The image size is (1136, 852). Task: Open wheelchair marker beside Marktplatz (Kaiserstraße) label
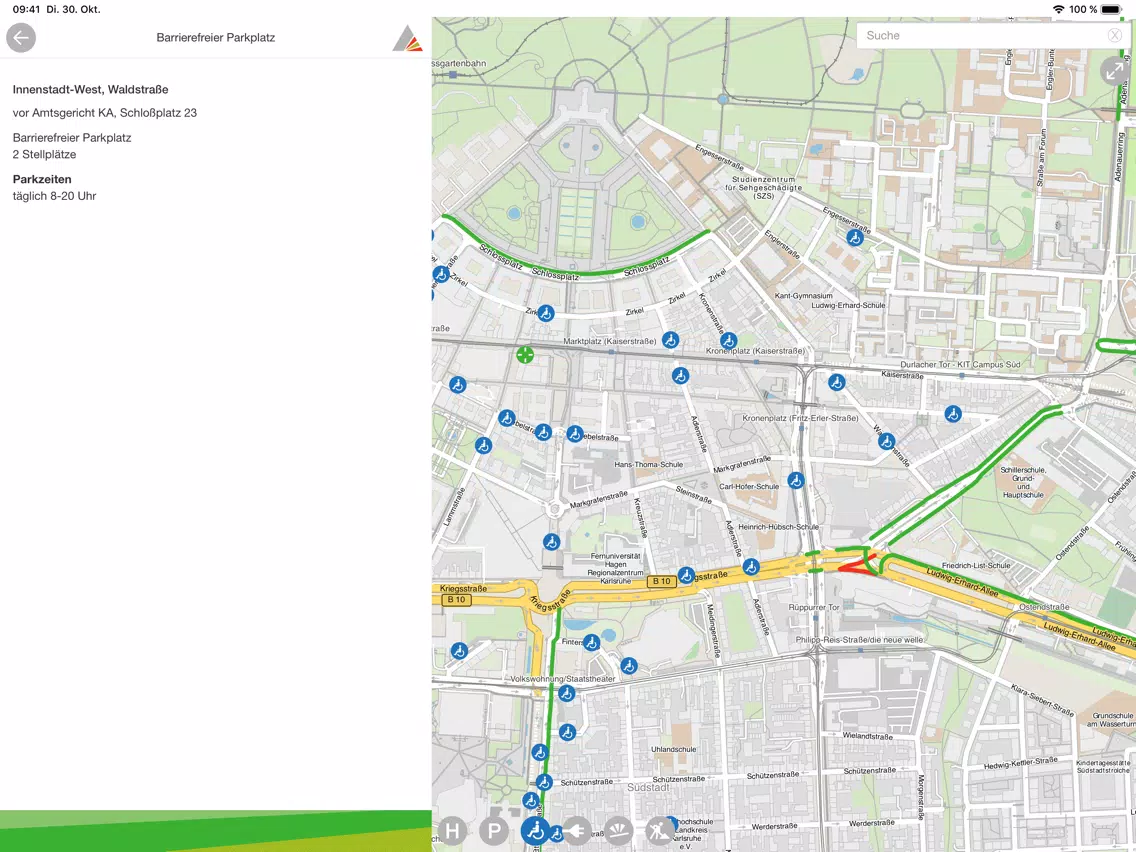coord(670,339)
